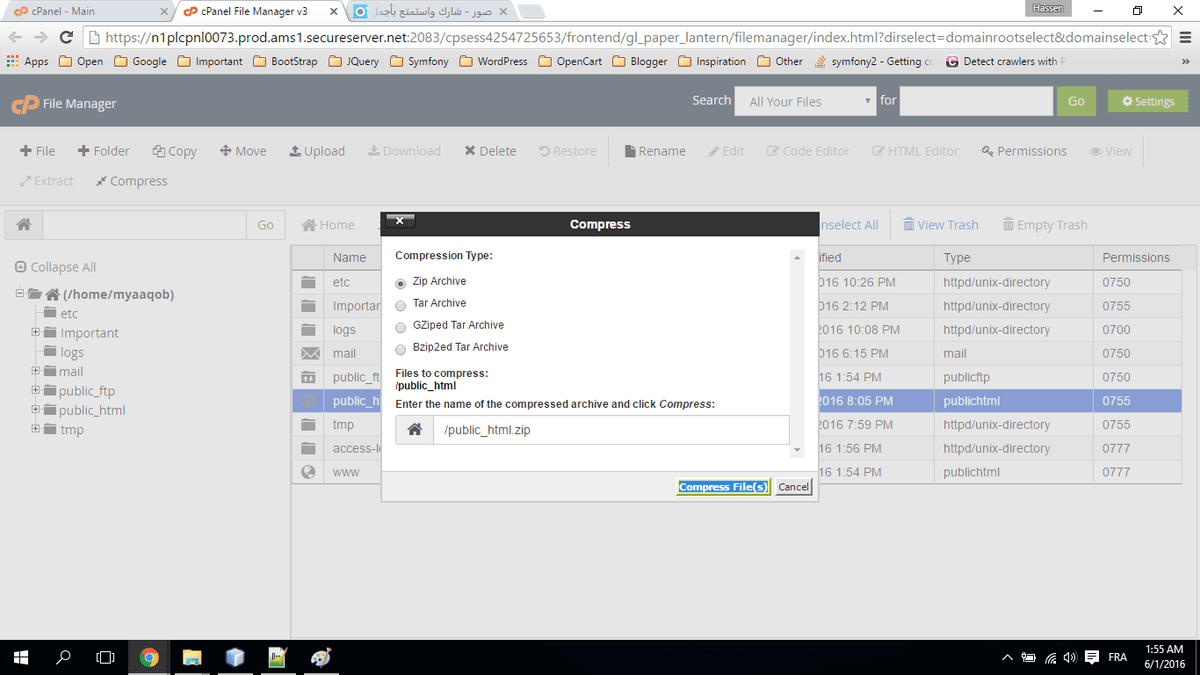Open the Upload tool

point(317,151)
